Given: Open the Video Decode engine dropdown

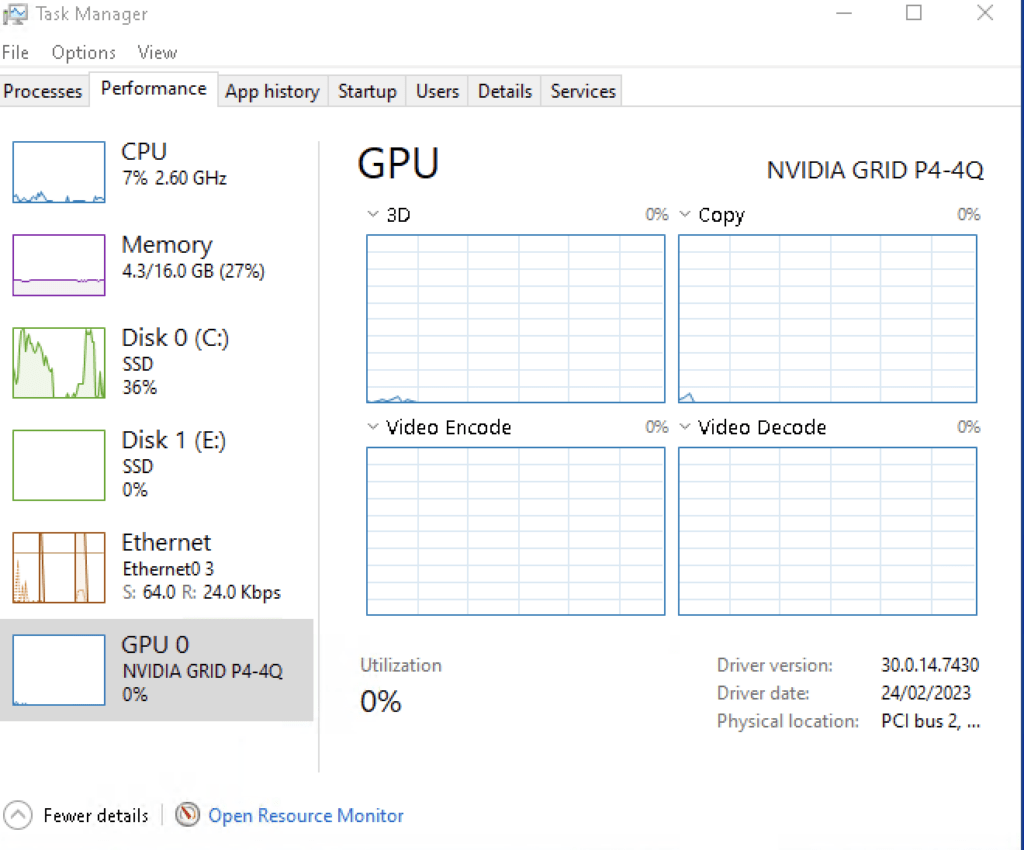Looking at the screenshot, I should tap(685, 427).
